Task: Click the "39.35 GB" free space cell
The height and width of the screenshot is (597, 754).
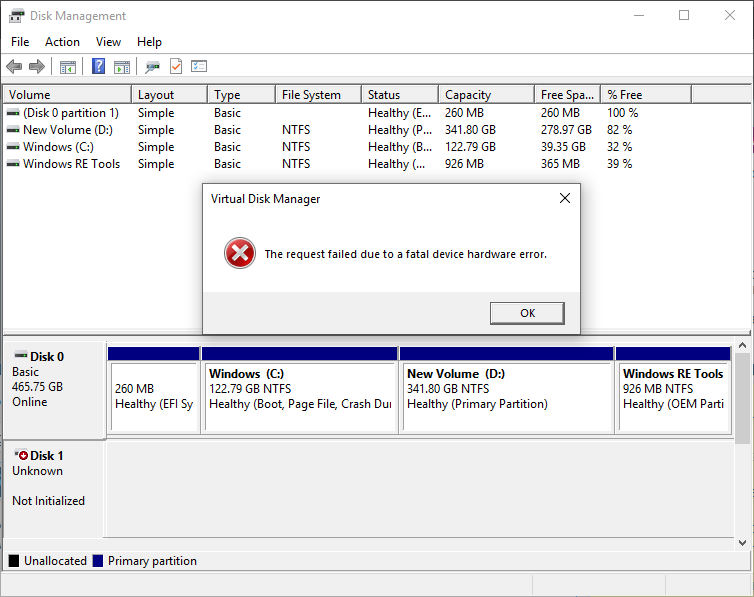Action: pos(563,147)
